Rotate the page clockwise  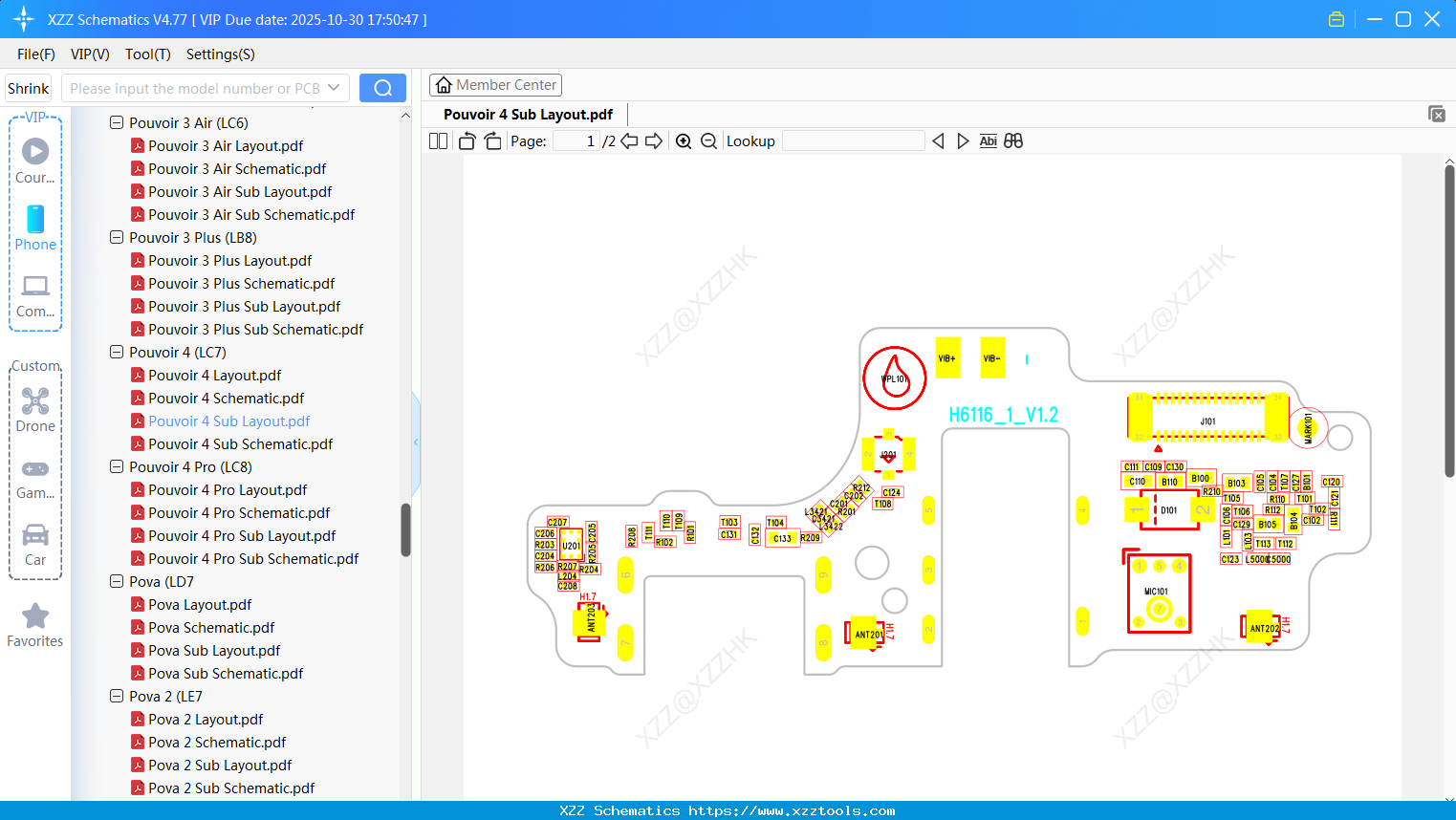491,140
